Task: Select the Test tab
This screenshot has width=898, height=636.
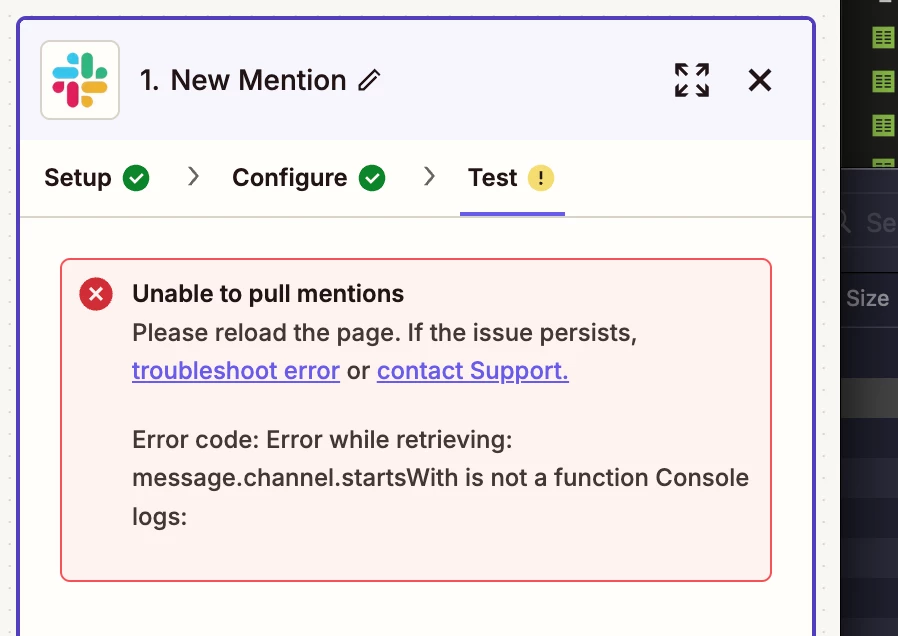Action: (x=511, y=177)
